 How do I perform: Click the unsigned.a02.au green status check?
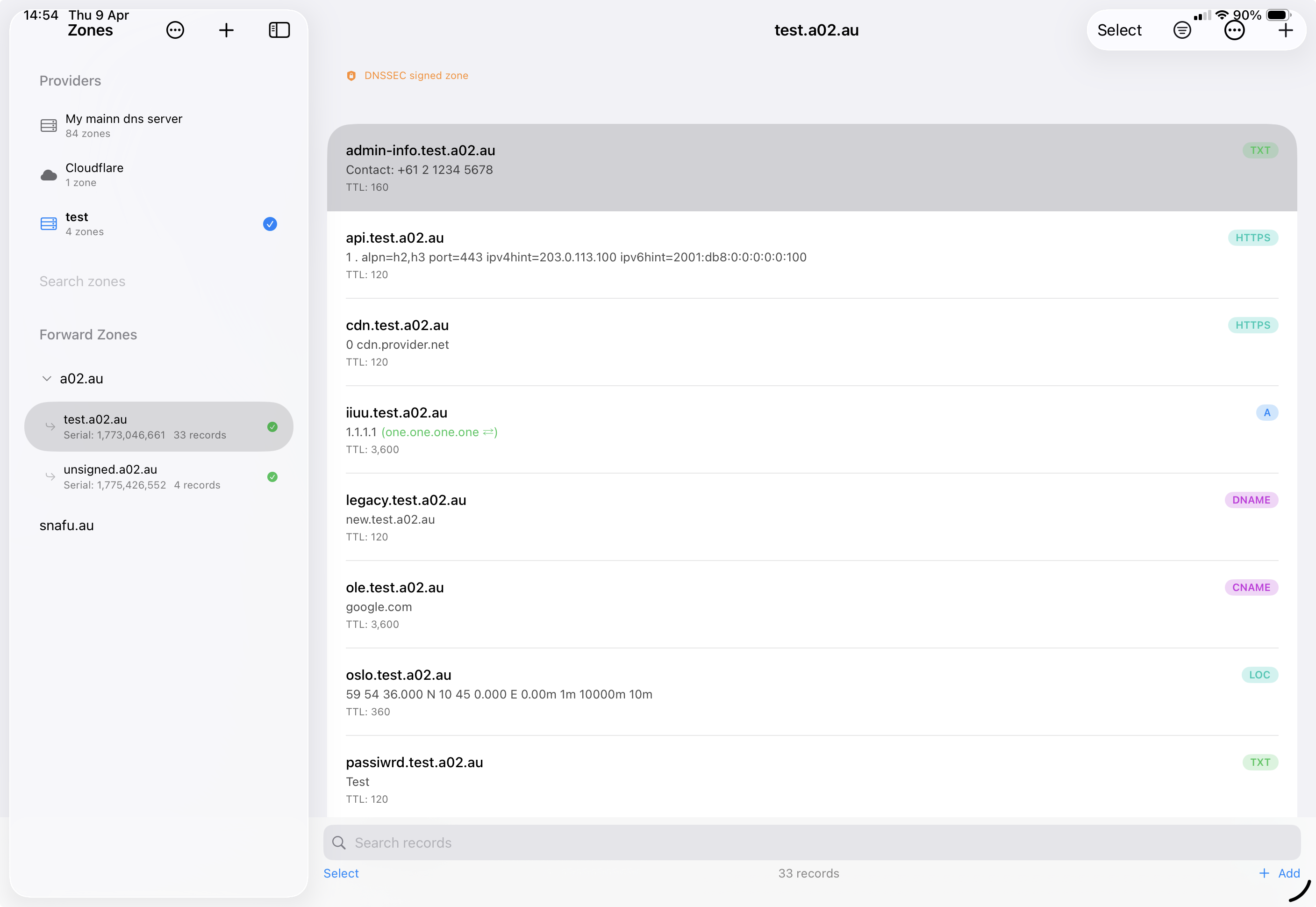coord(272,477)
